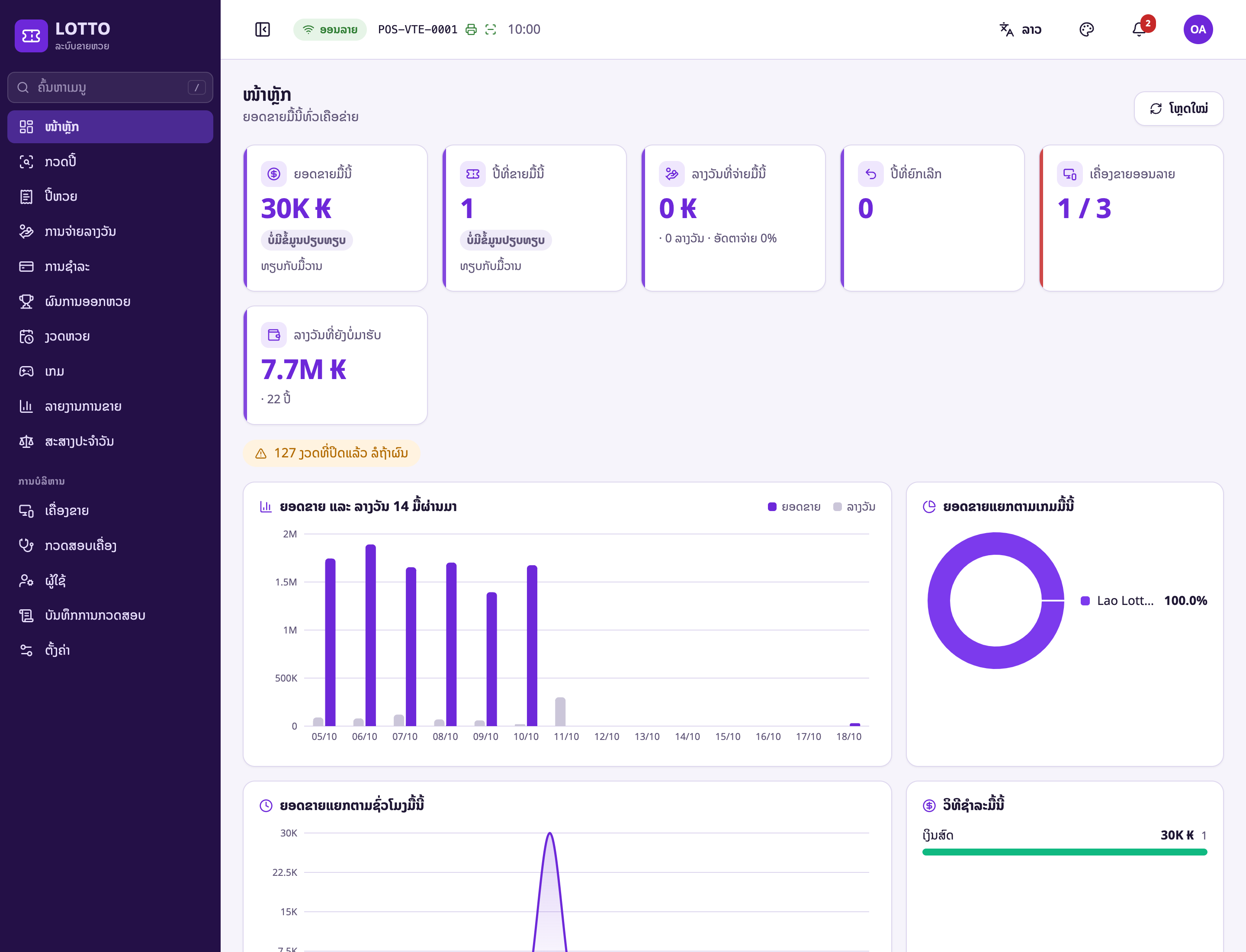1246x952 pixels.
Task: Collapse the sidebar panel toggle icon
Action: click(262, 29)
